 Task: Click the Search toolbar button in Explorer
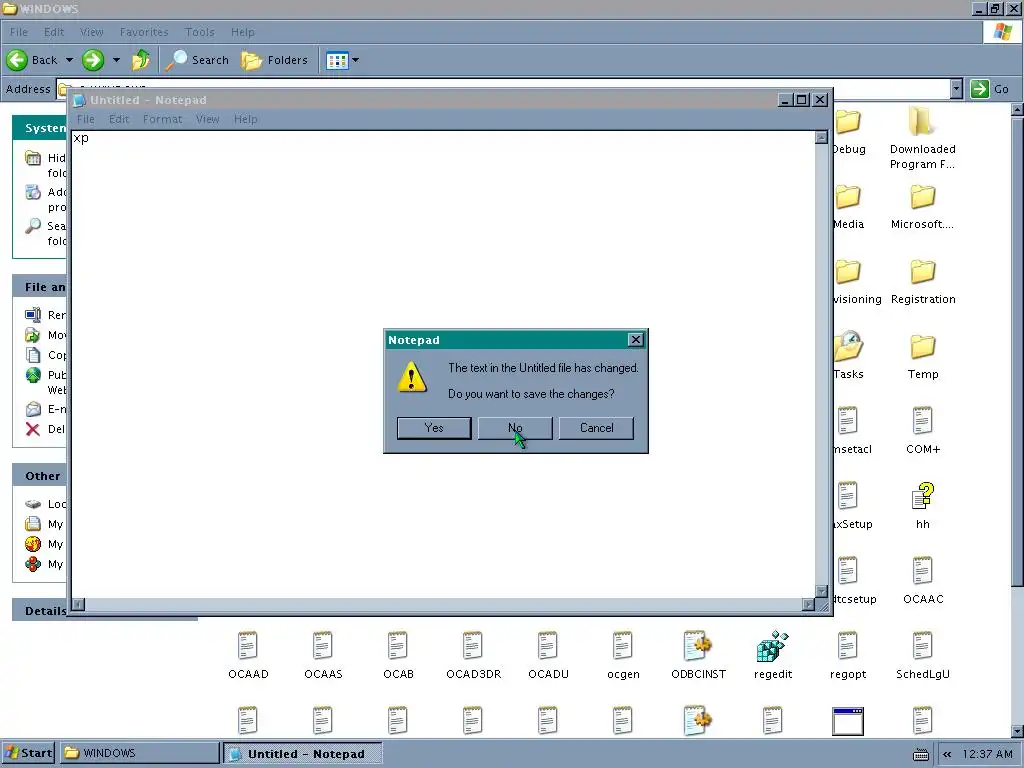pos(197,60)
